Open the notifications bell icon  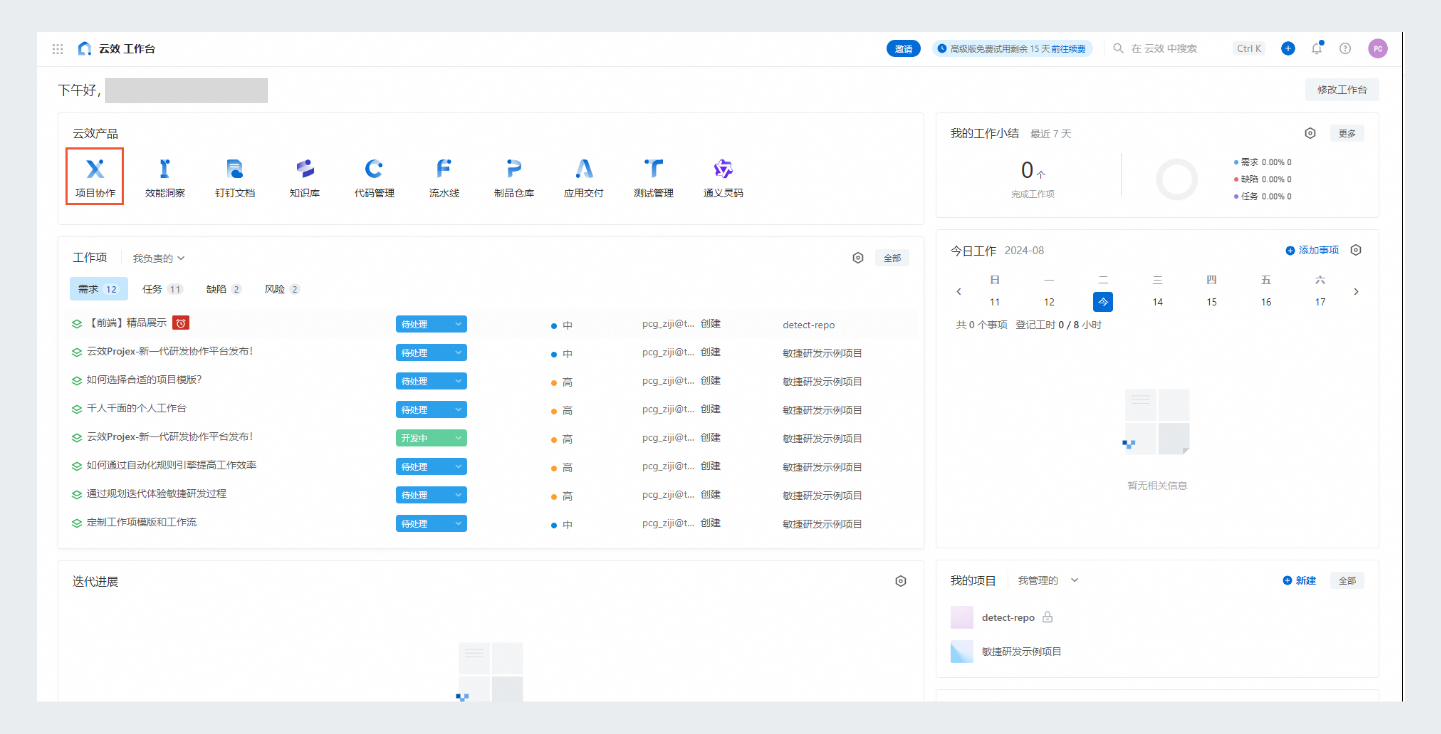[x=1317, y=48]
